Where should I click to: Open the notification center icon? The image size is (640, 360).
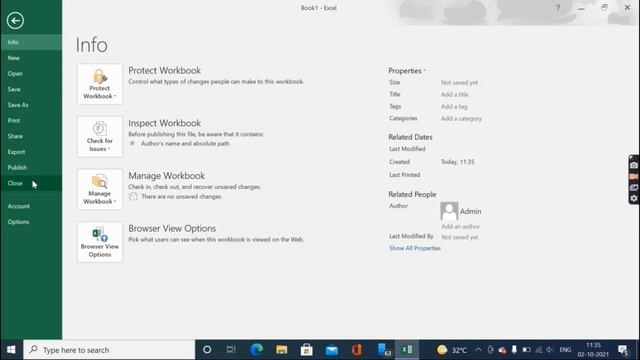point(623,350)
